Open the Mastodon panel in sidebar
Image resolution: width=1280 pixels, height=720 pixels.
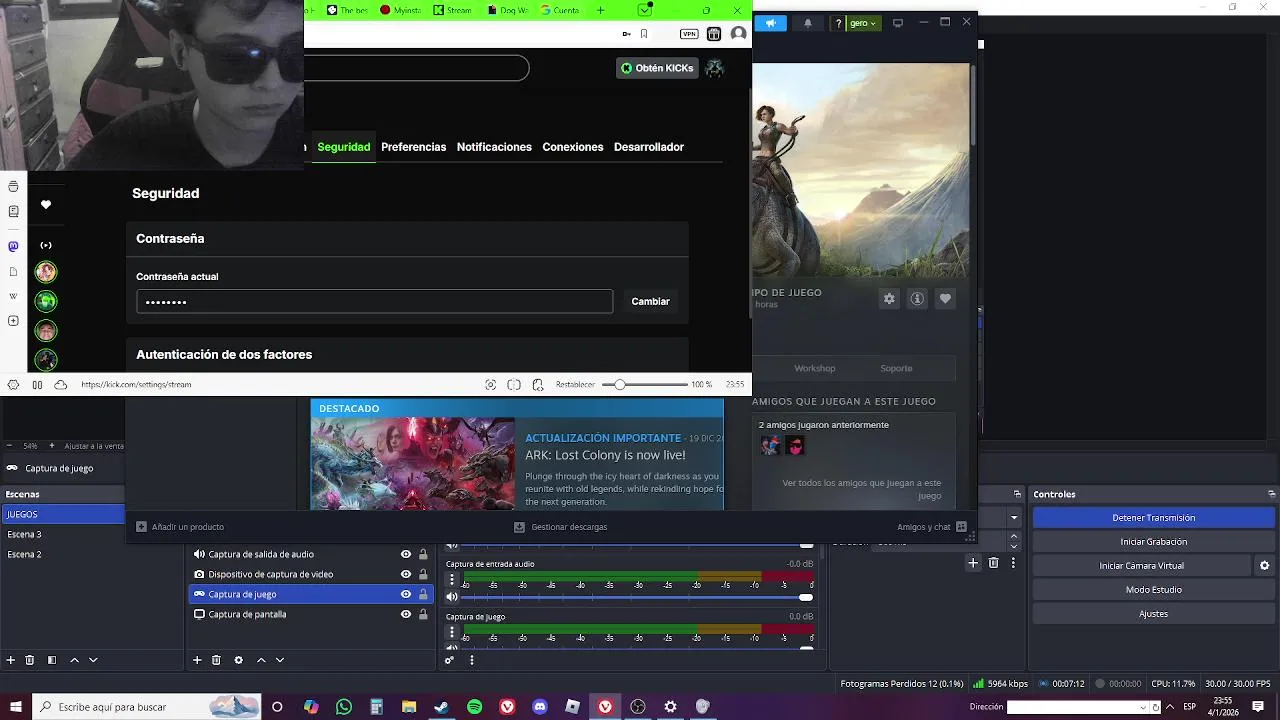click(x=13, y=246)
